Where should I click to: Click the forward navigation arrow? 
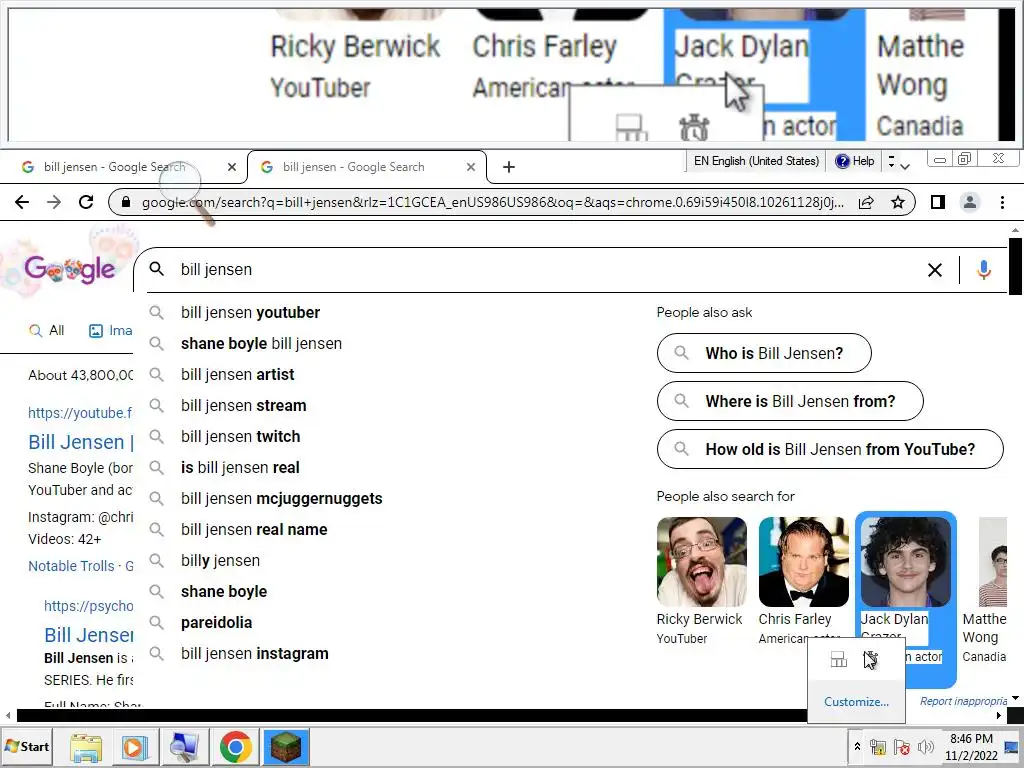[54, 202]
